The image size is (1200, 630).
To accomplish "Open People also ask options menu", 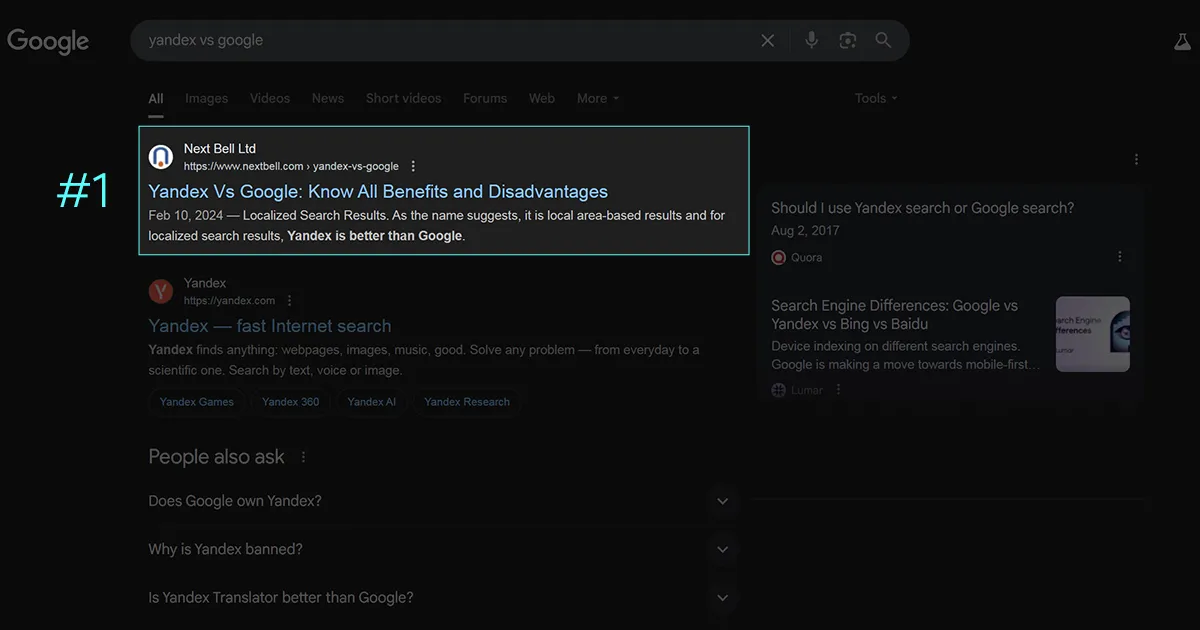I will pos(304,457).
